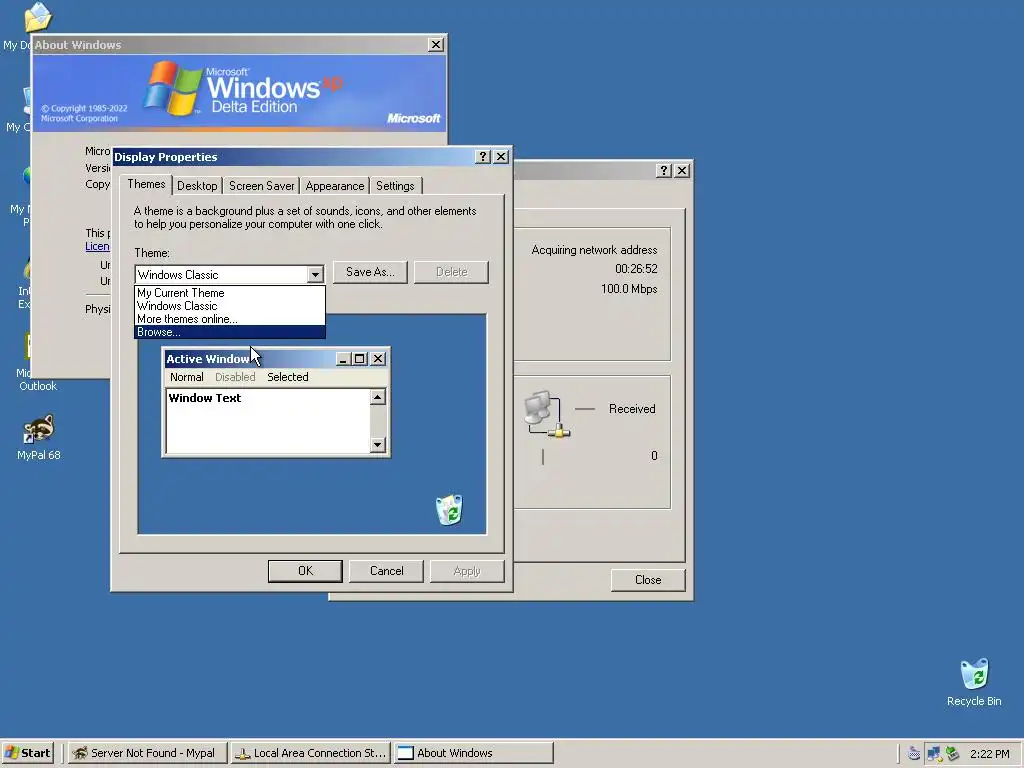Select the Themes tab

coord(146,184)
